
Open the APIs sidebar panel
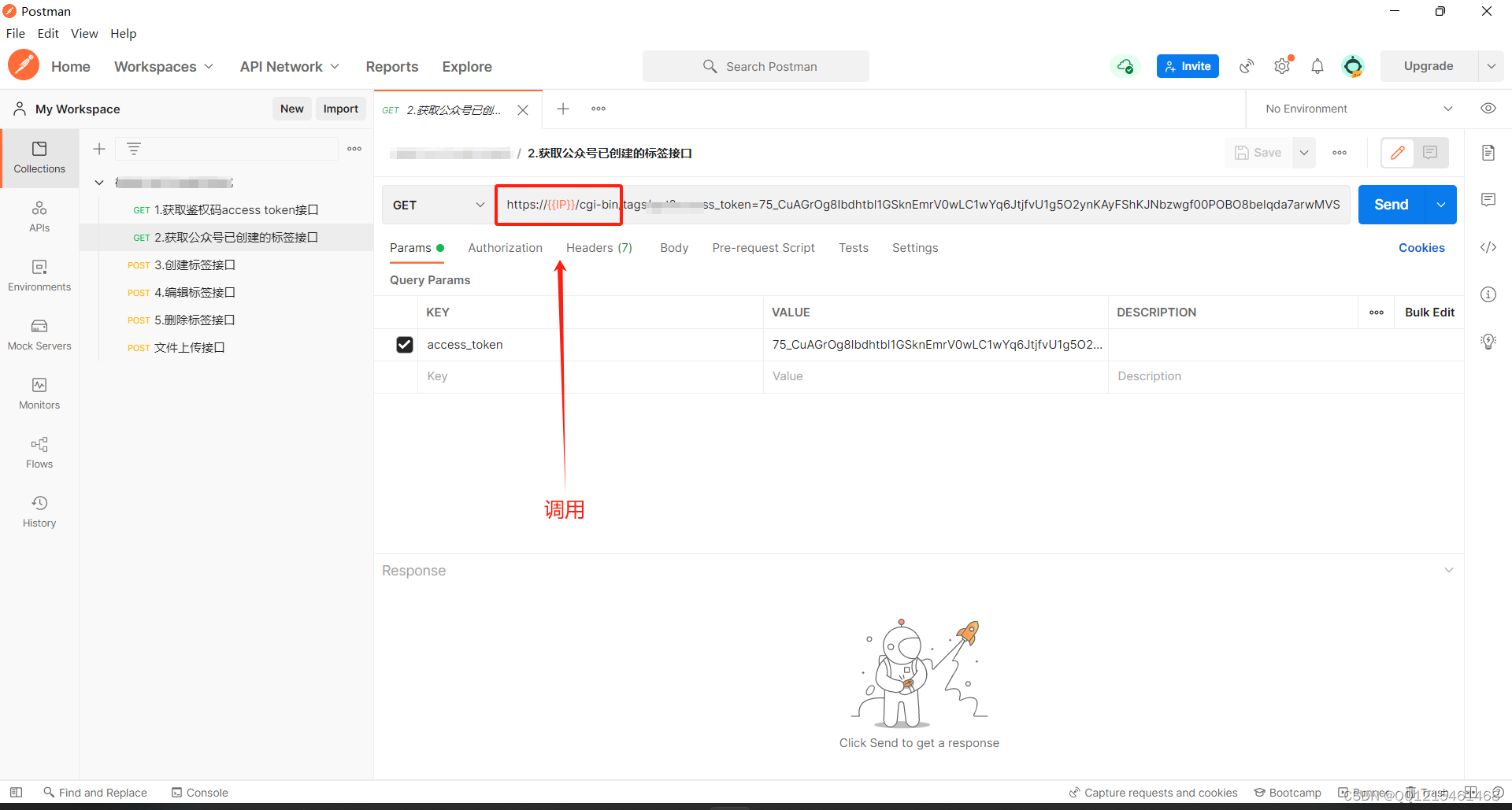(x=39, y=217)
